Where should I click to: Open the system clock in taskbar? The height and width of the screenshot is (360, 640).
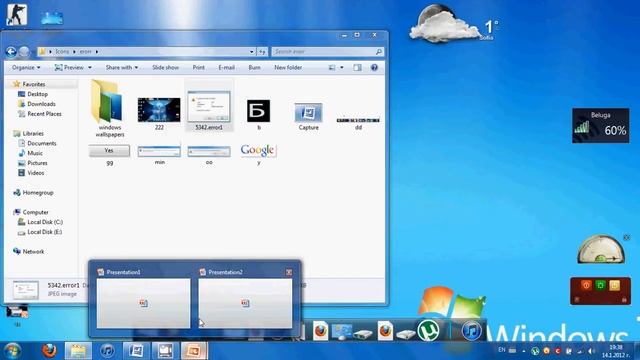[616, 351]
